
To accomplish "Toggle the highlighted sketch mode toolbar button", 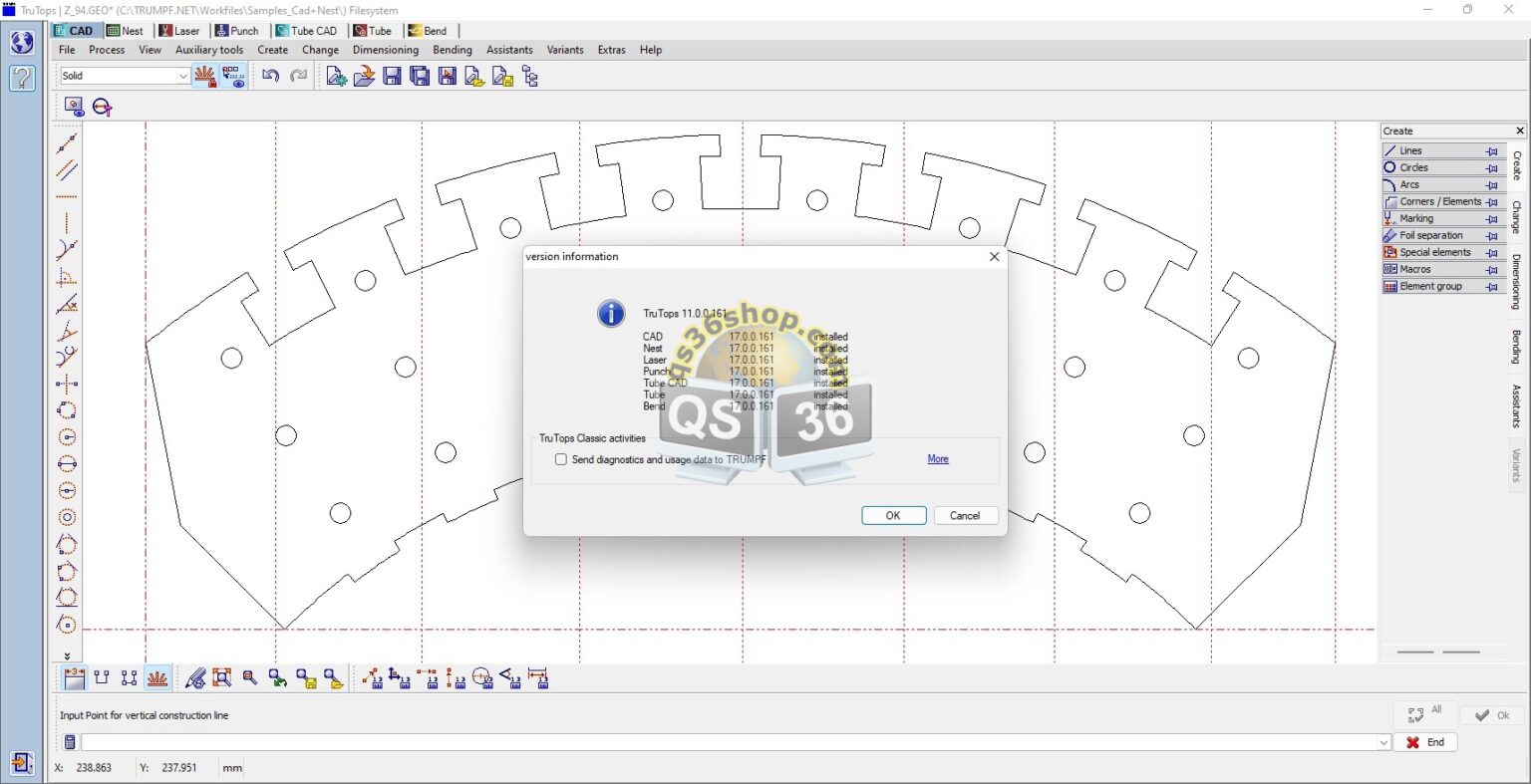I will (x=157, y=678).
